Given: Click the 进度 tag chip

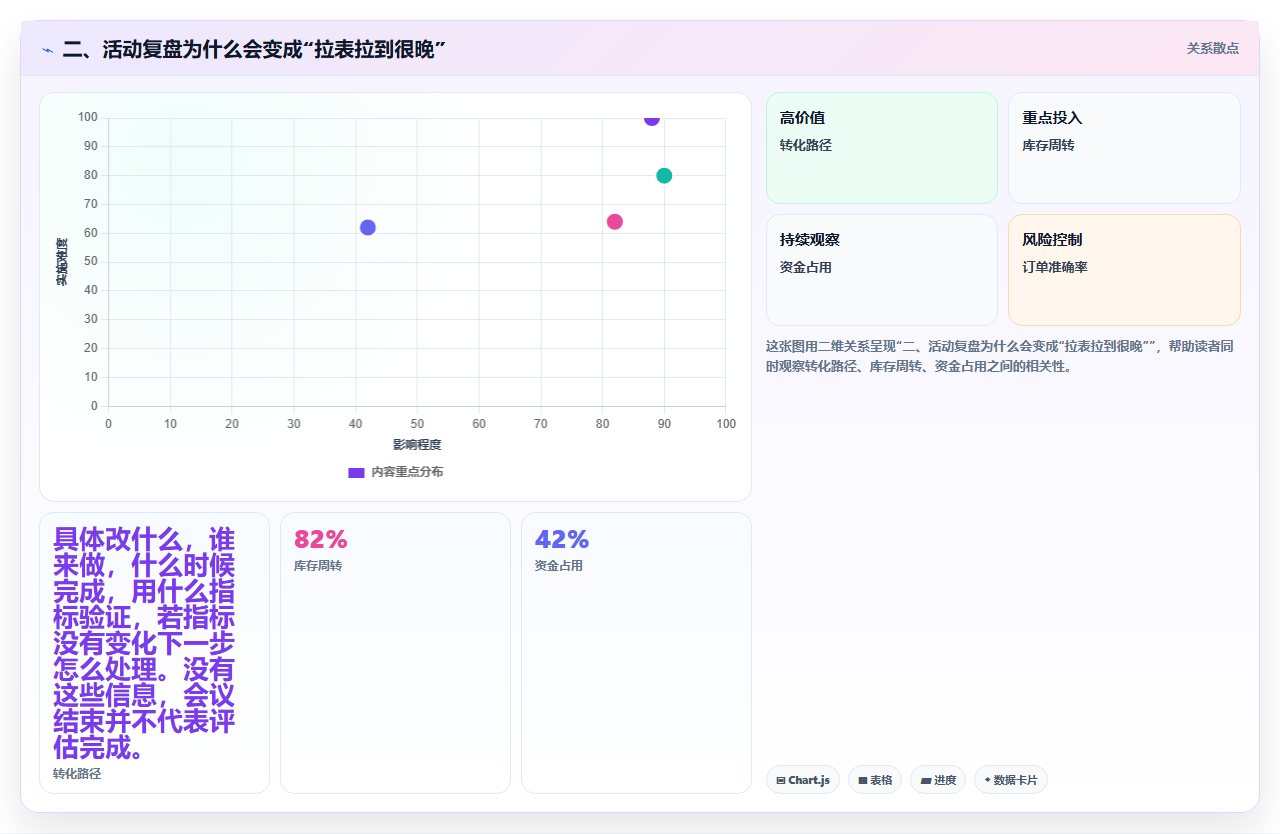Looking at the screenshot, I should tap(938, 780).
